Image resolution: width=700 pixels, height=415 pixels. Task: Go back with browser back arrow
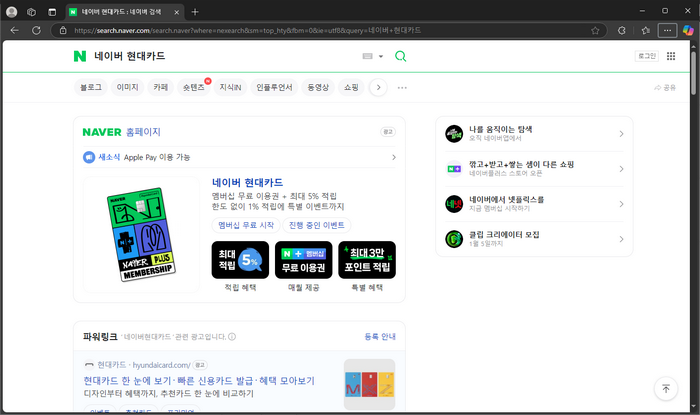click(14, 30)
